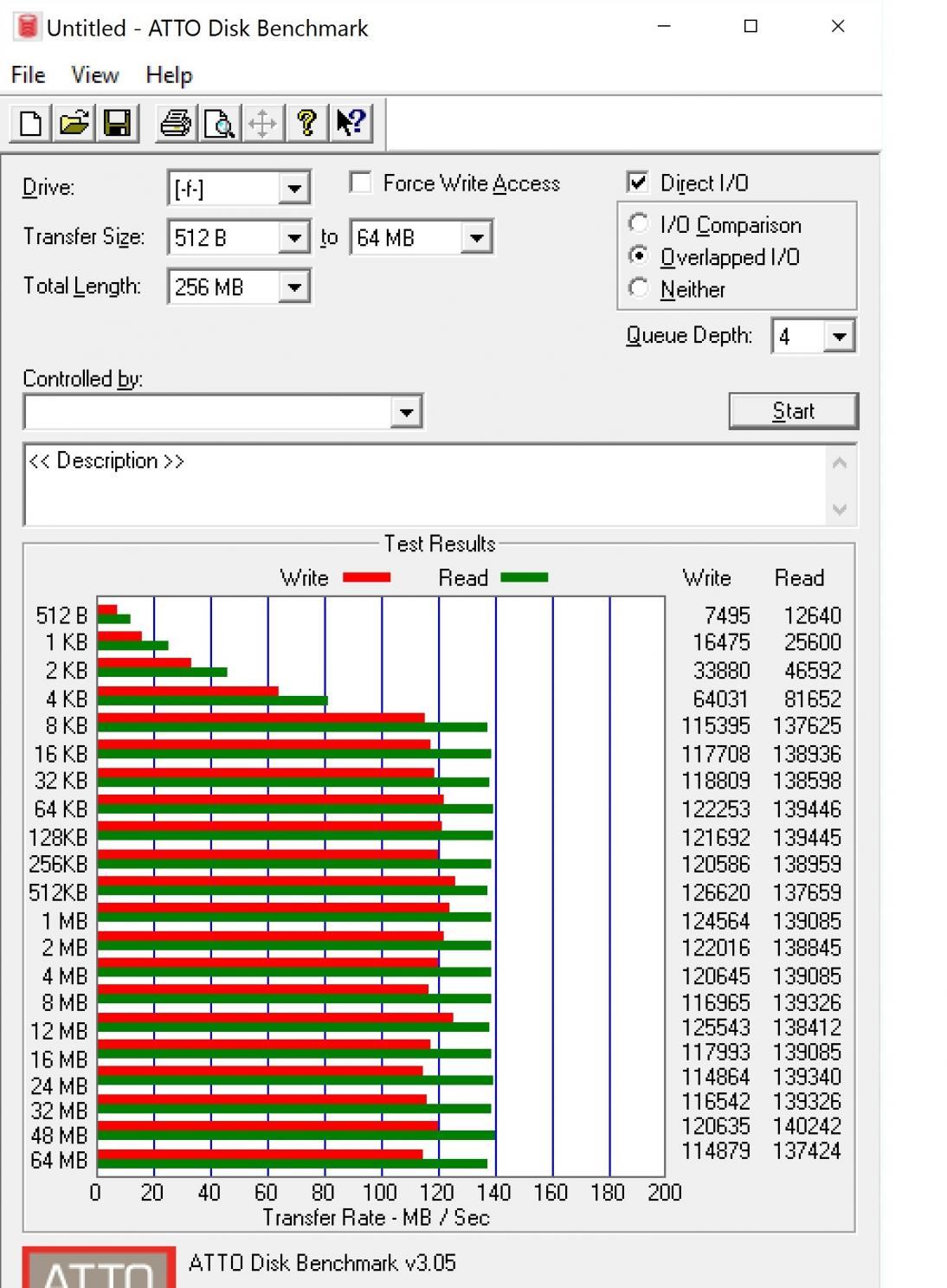Uncheck the Direct I/O checkbox

tap(637, 183)
